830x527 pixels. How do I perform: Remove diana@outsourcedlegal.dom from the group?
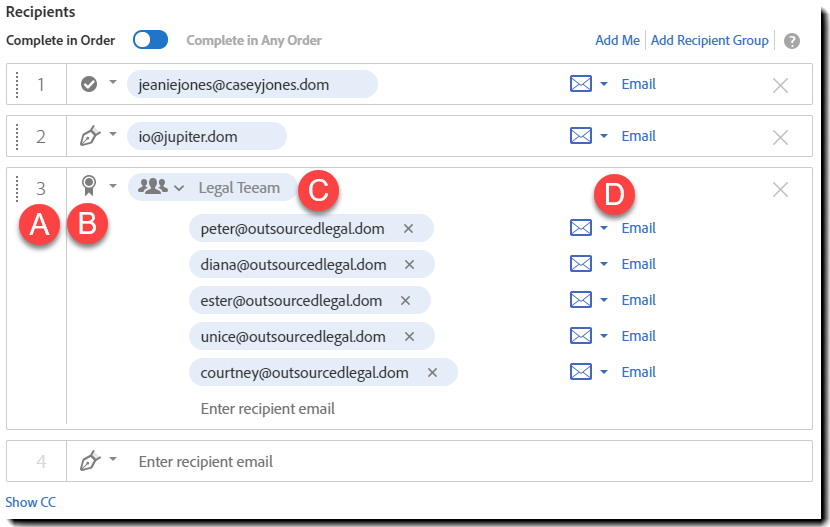coord(409,265)
